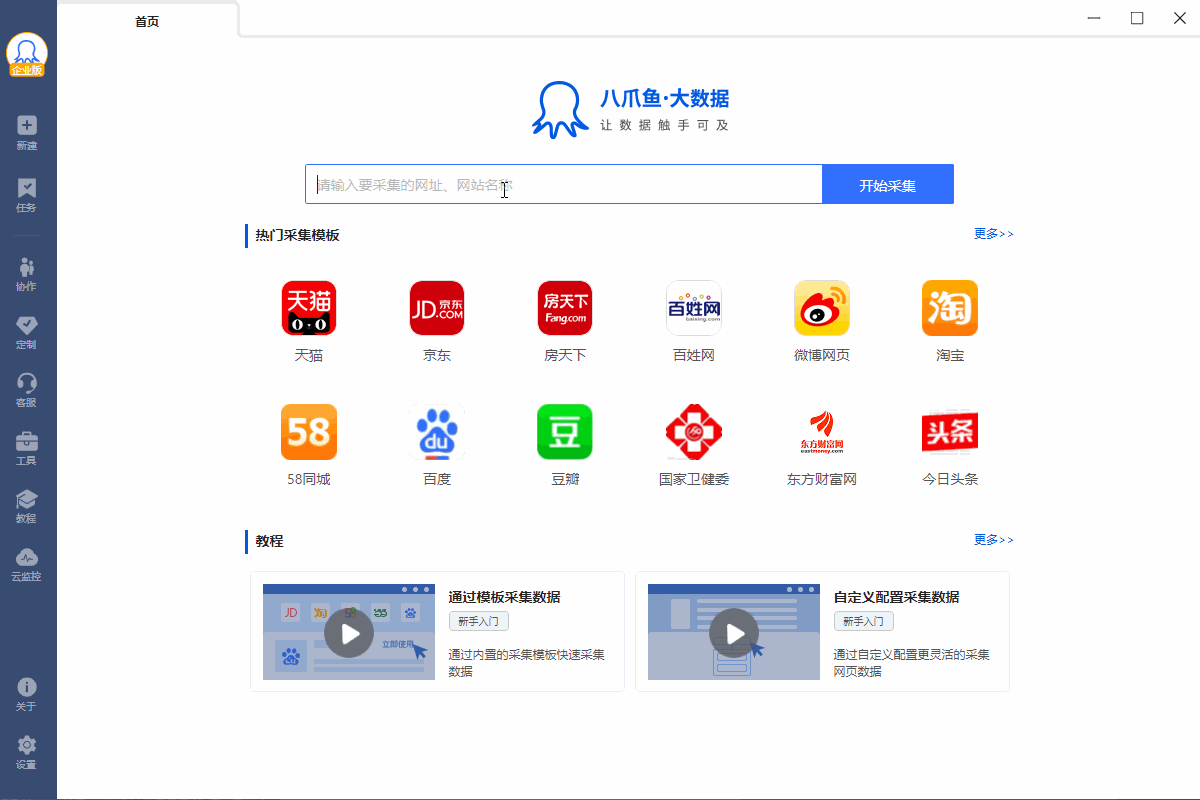This screenshot has width=1200, height=800.
Task: Choose the 京东 JD.com template
Action: point(437,308)
